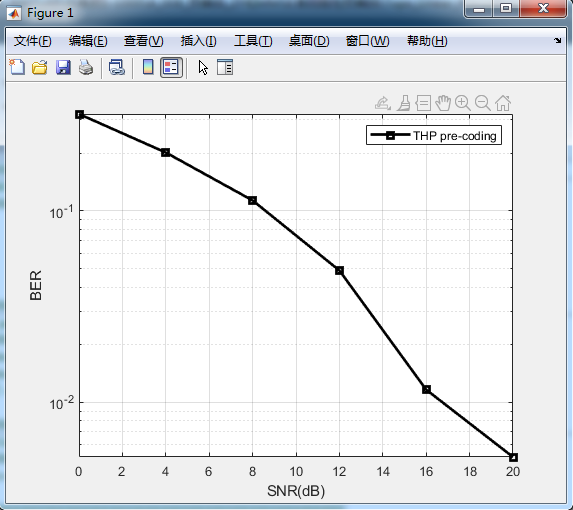
Task: Click the Data Tips icon above axes
Action: tap(424, 103)
